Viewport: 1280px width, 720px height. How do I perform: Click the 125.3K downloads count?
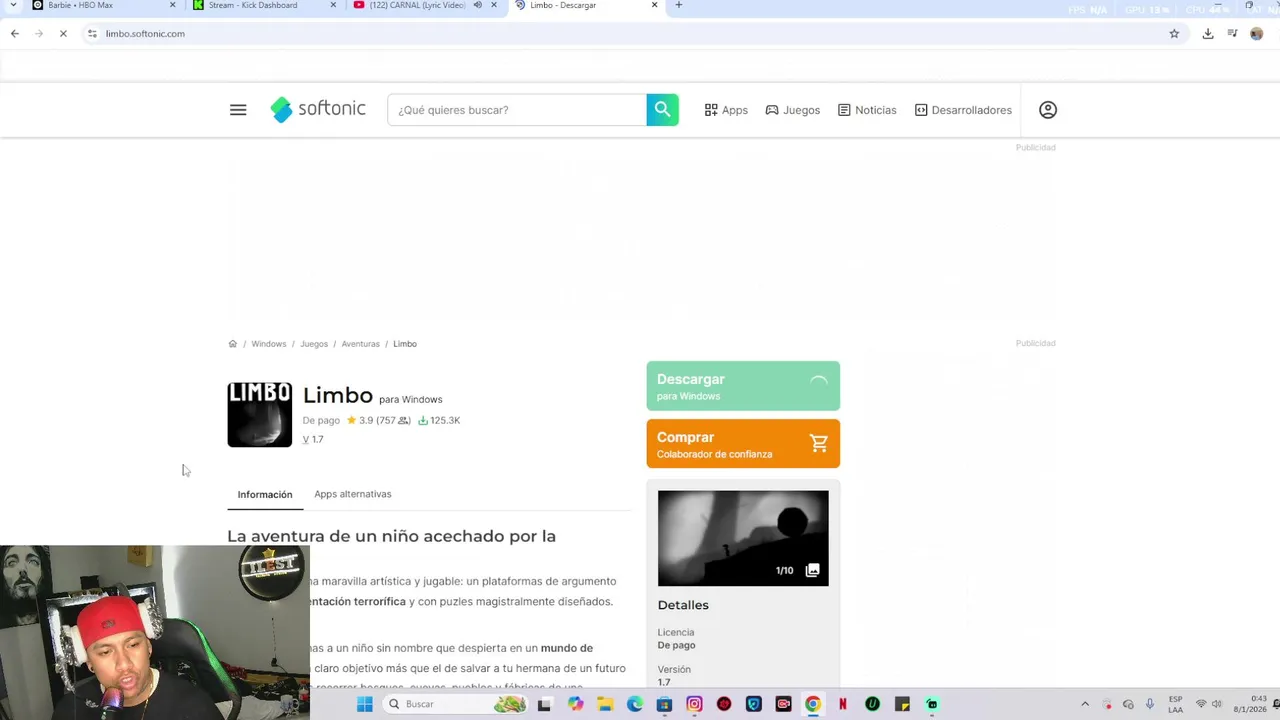439,421
